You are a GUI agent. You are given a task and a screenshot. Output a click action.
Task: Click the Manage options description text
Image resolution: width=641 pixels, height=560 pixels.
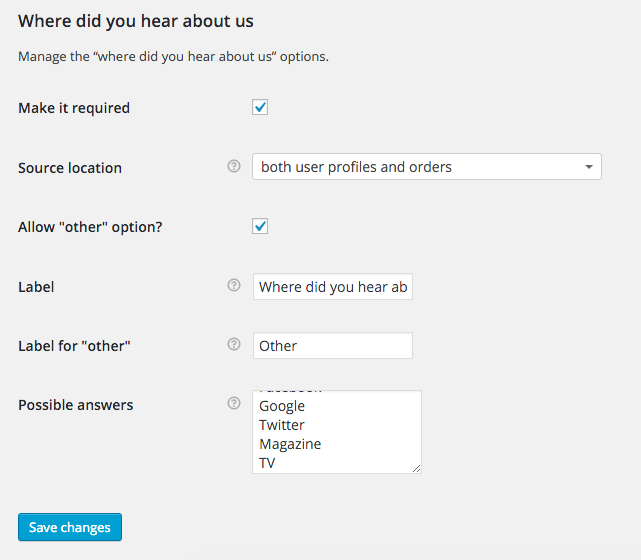pos(173,56)
